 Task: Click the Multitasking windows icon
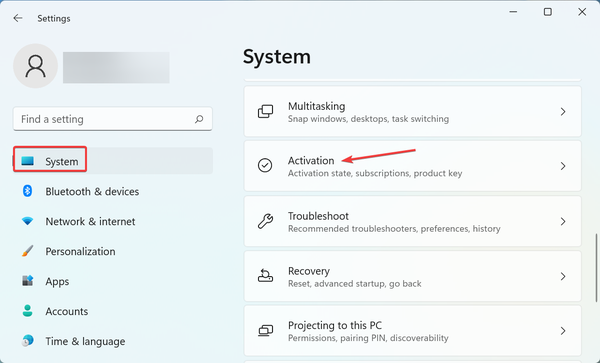[265, 112]
